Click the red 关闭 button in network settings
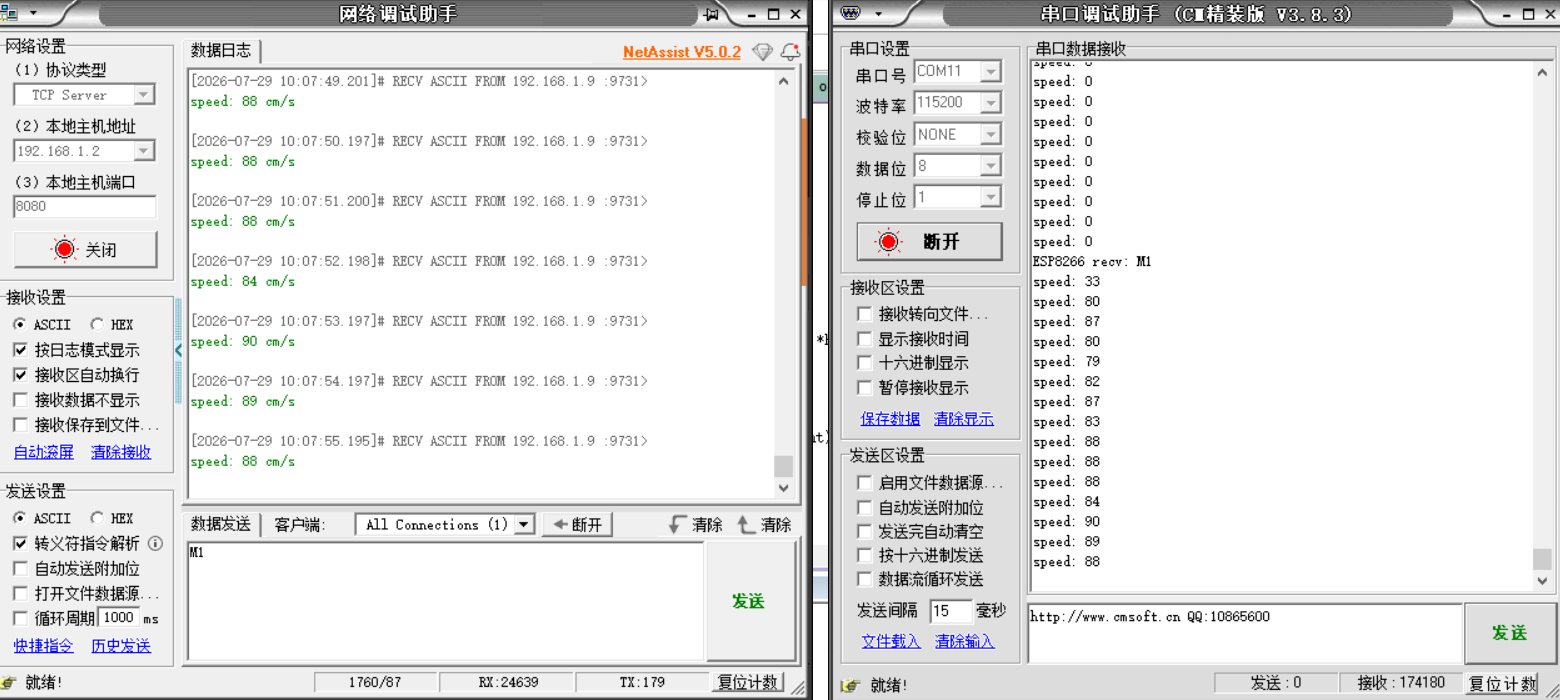 point(85,250)
